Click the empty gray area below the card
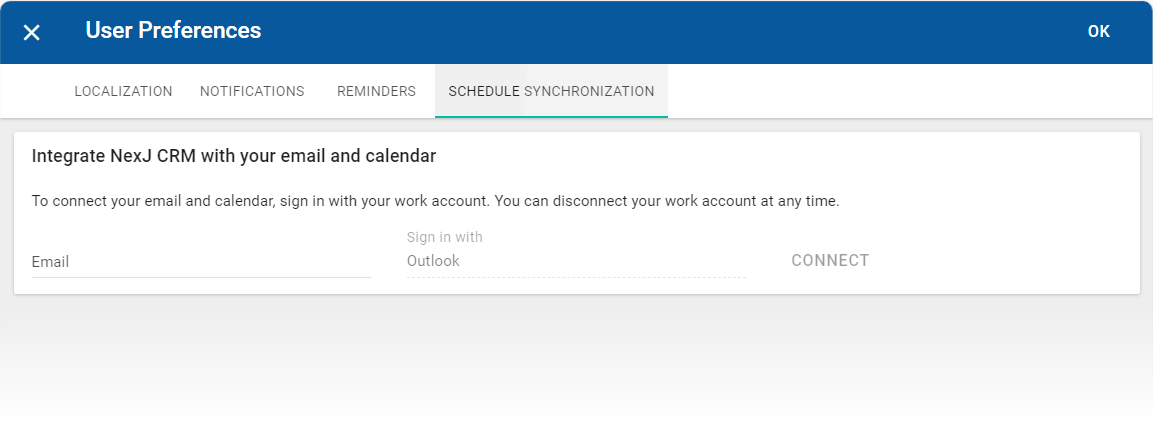The image size is (1153, 422). pyautogui.click(x=576, y=360)
